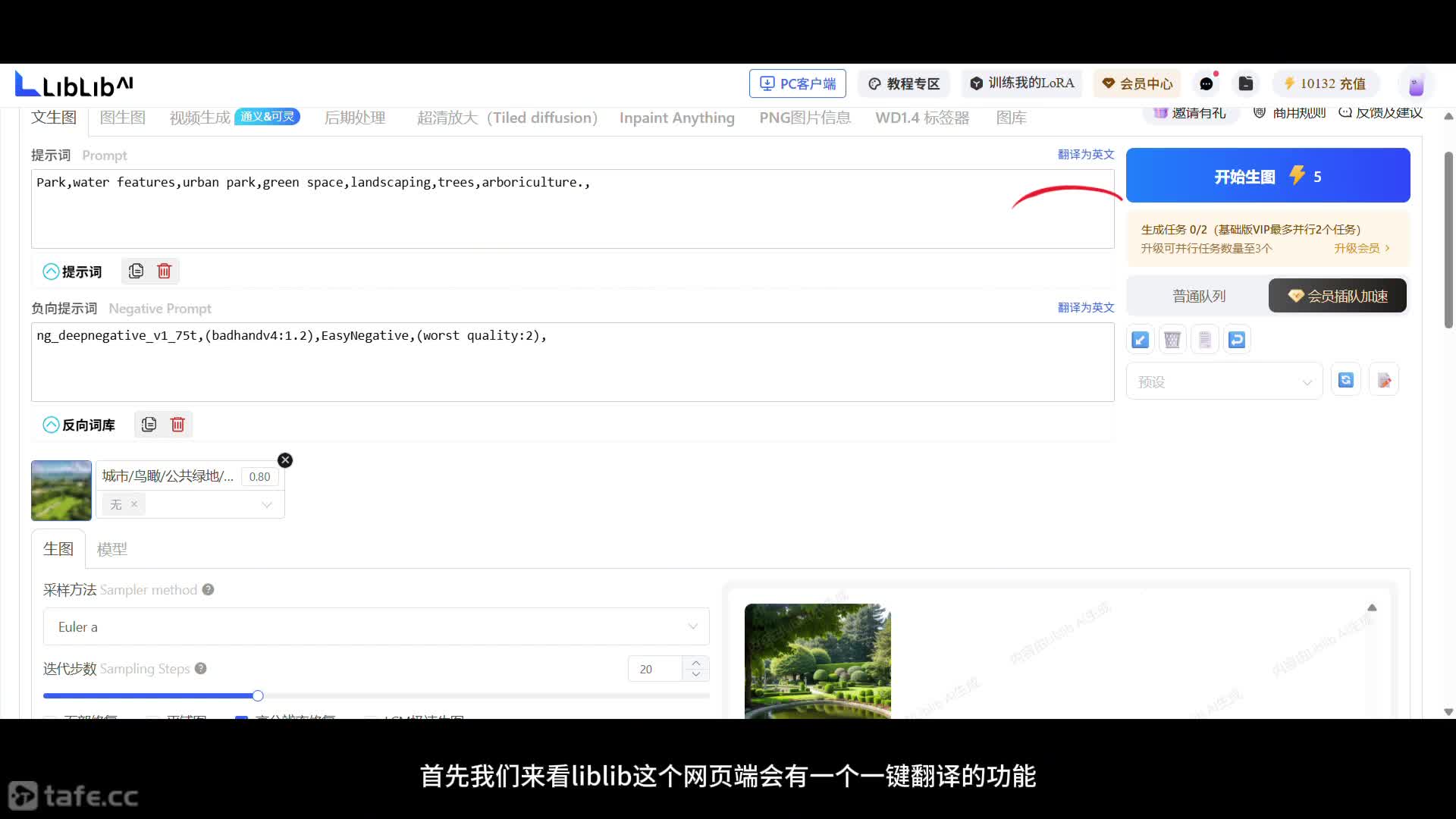Remove the LoRA with the black X button

click(285, 460)
